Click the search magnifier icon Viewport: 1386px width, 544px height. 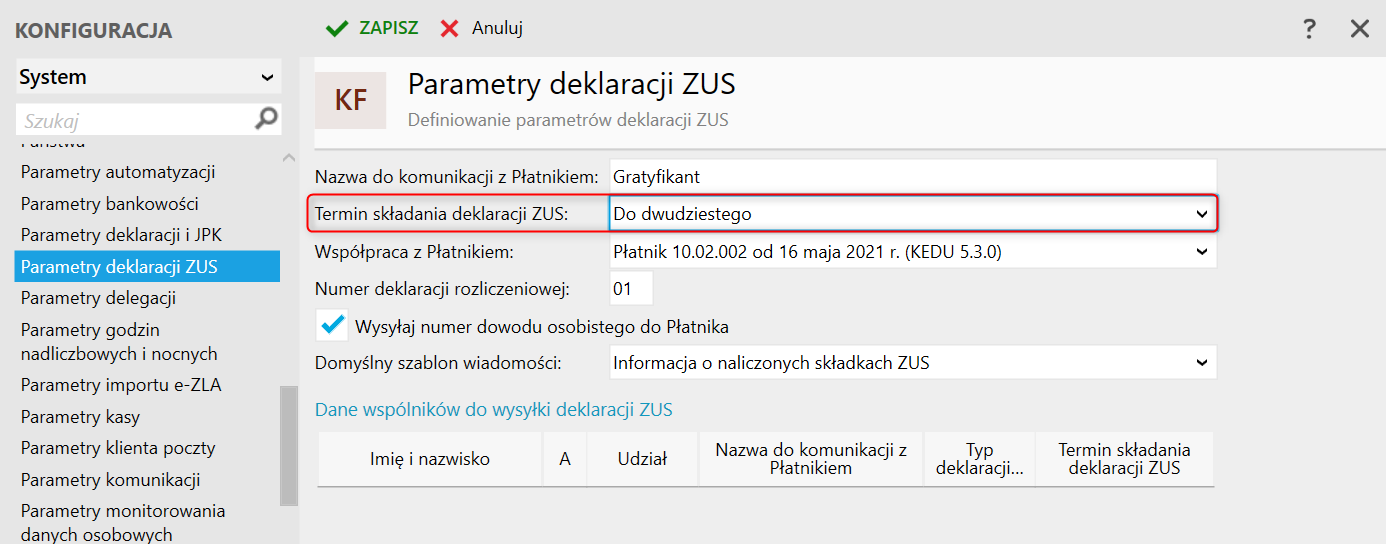[266, 120]
